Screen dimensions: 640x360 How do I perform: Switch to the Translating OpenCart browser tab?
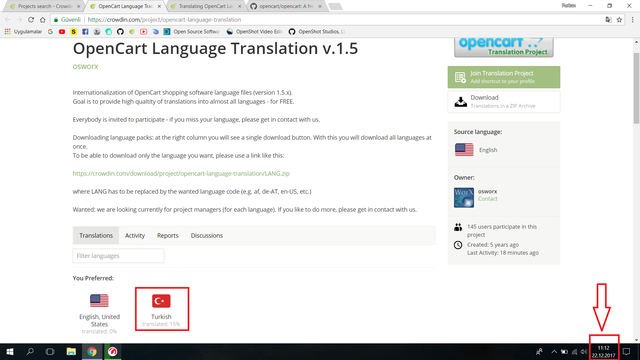pyautogui.click(x=206, y=6)
